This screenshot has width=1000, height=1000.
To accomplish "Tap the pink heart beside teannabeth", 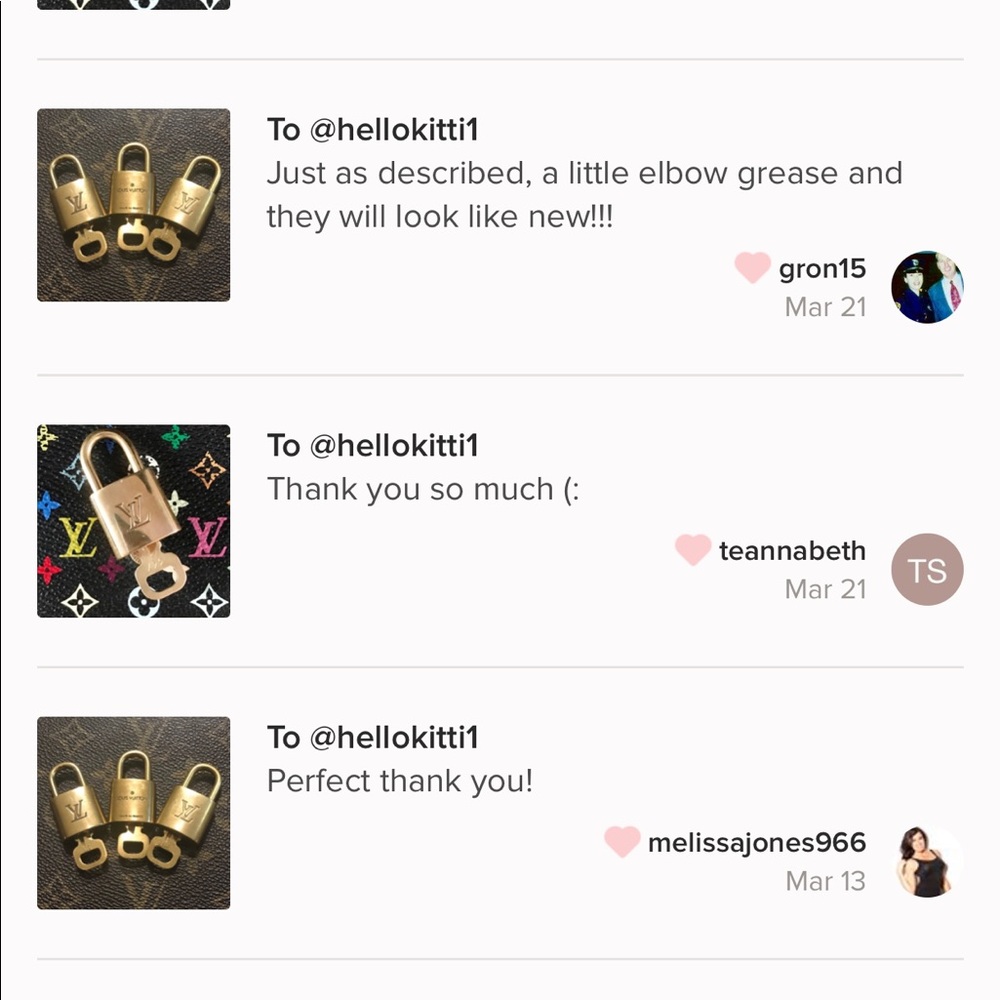I will 692,550.
